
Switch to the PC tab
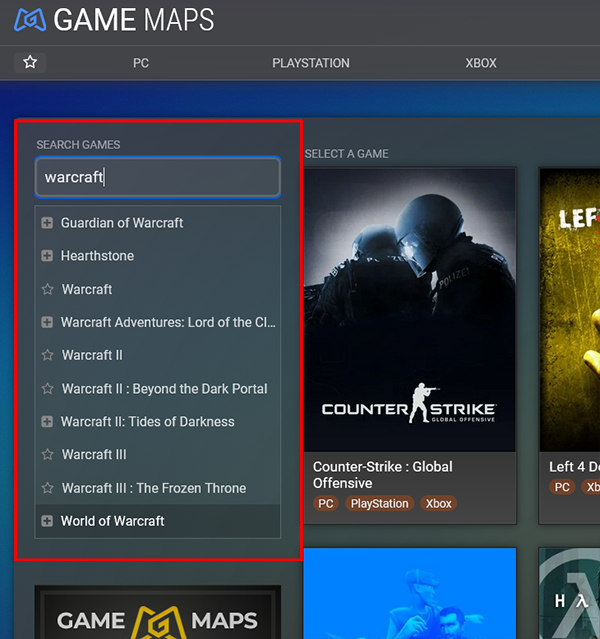[141, 63]
